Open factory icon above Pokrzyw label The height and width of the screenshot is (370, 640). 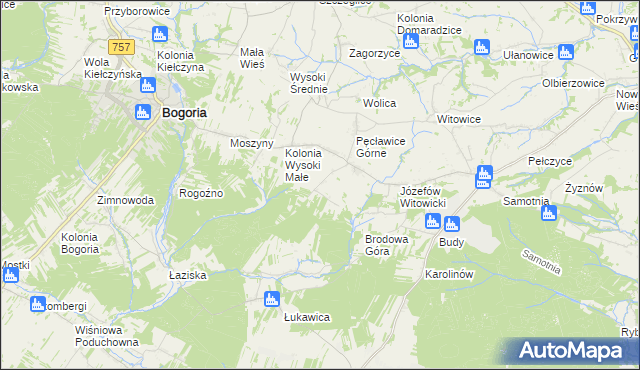coord(588,7)
